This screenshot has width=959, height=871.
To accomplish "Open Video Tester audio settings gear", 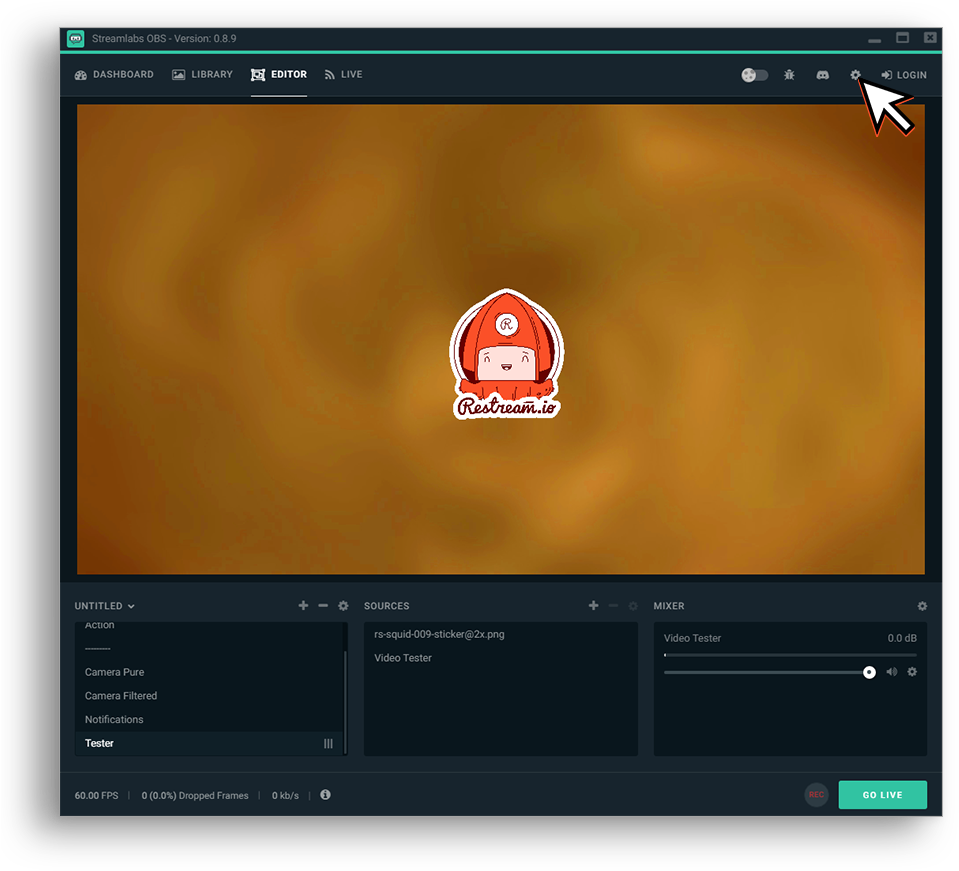I will pyautogui.click(x=912, y=672).
